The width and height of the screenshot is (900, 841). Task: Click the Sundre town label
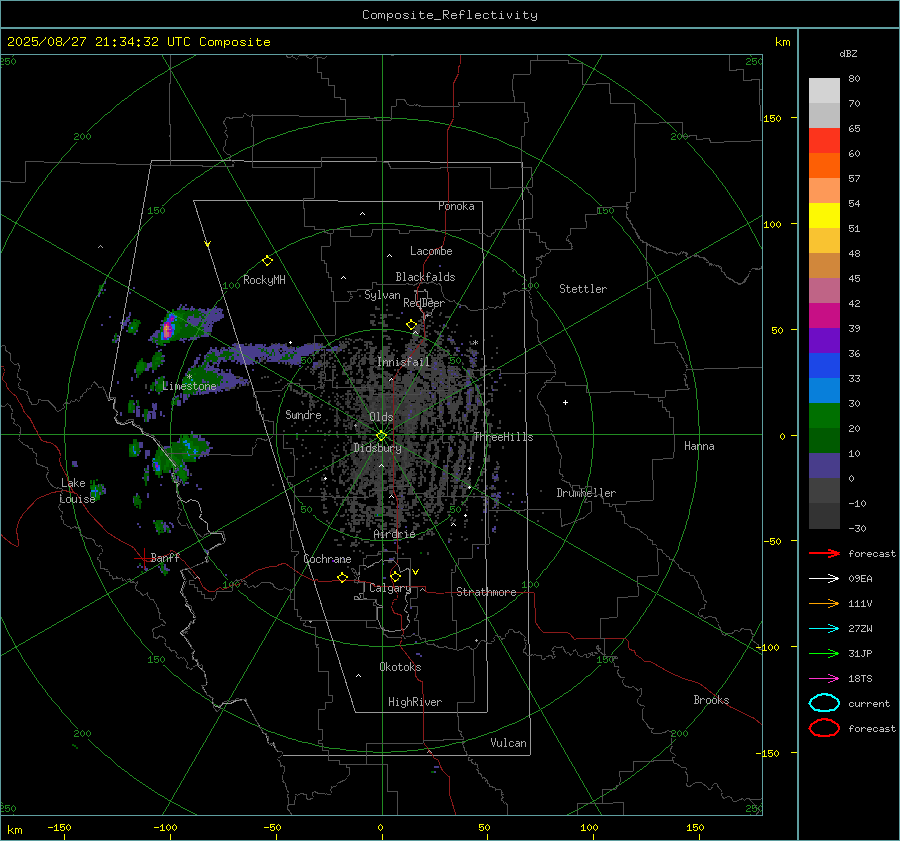(x=303, y=414)
